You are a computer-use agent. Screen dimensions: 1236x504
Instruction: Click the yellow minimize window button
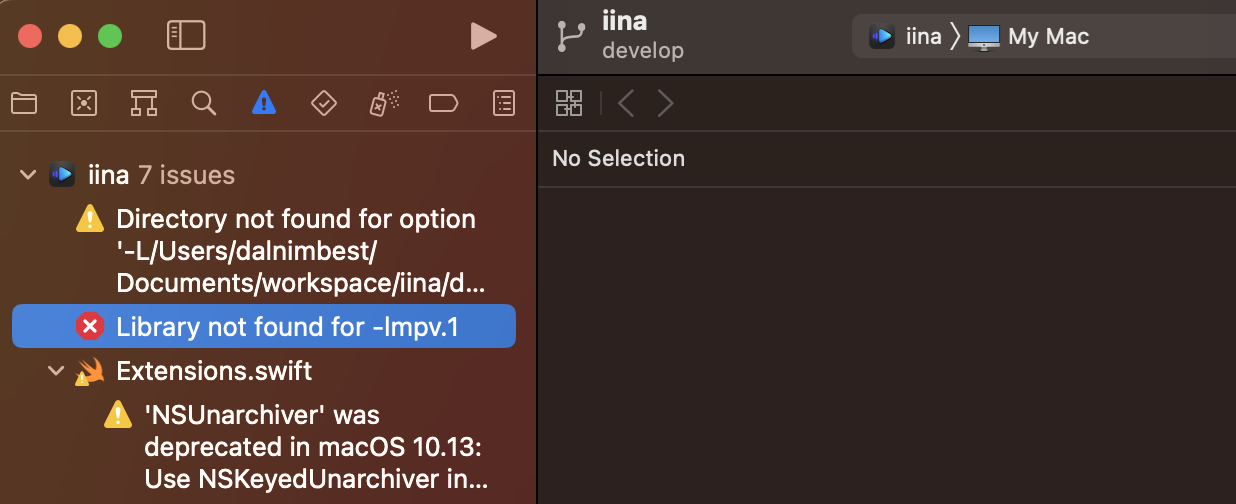[x=70, y=37]
